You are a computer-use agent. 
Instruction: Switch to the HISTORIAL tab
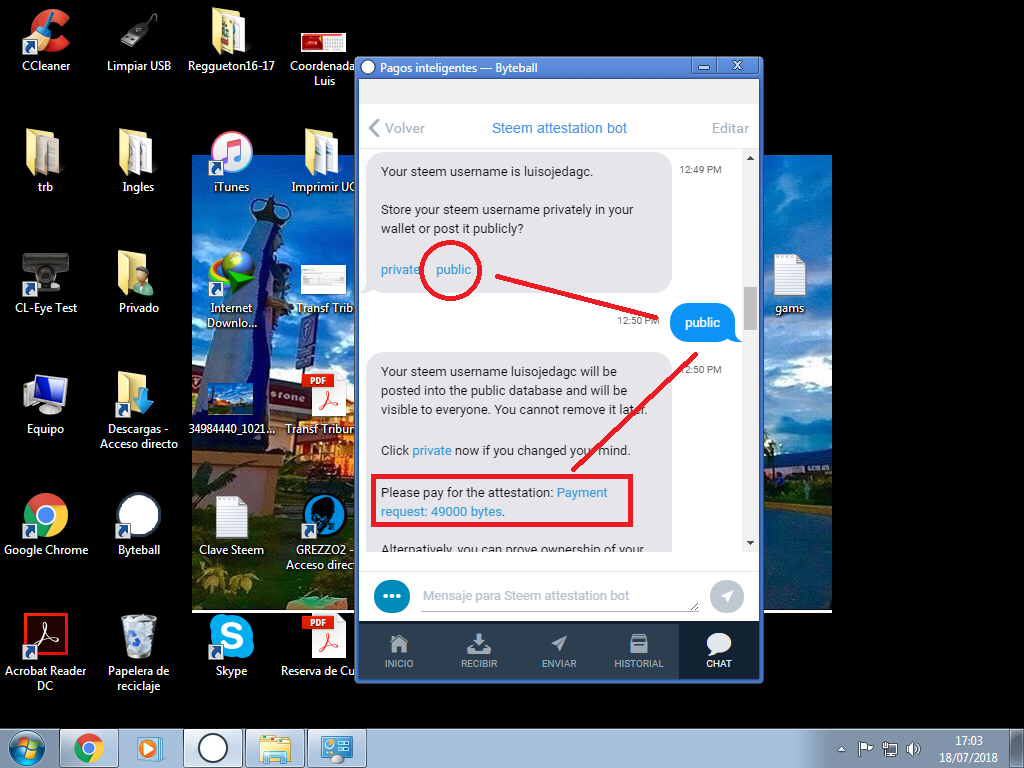point(639,651)
